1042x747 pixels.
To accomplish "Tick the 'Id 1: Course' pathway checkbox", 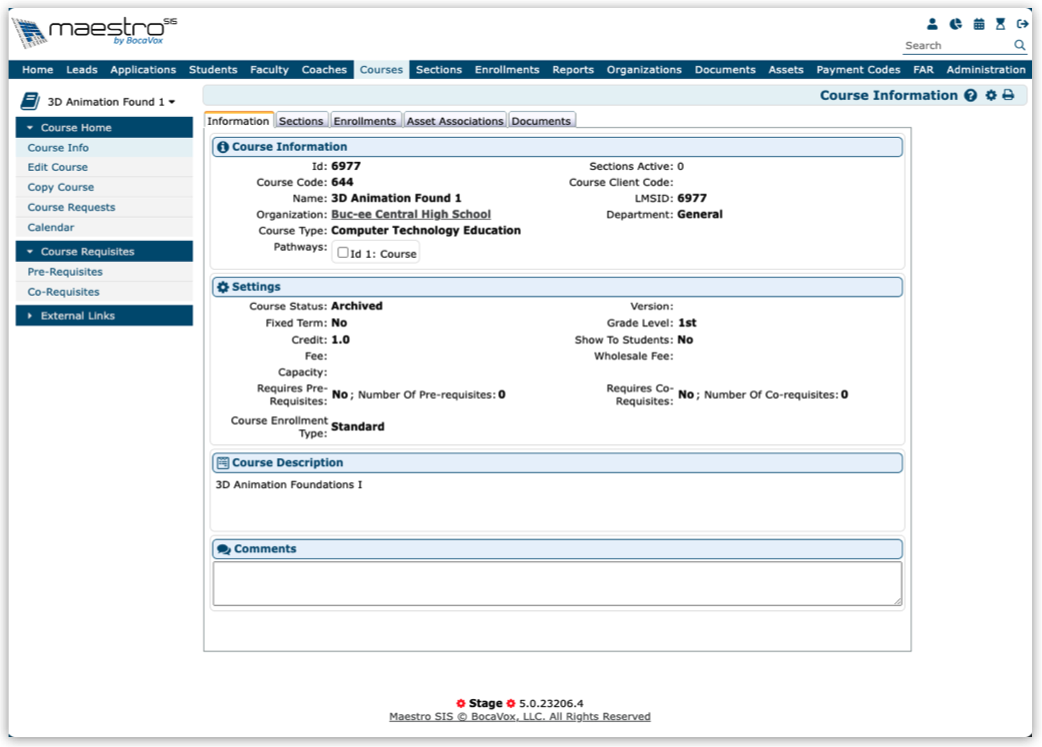I will (x=343, y=253).
